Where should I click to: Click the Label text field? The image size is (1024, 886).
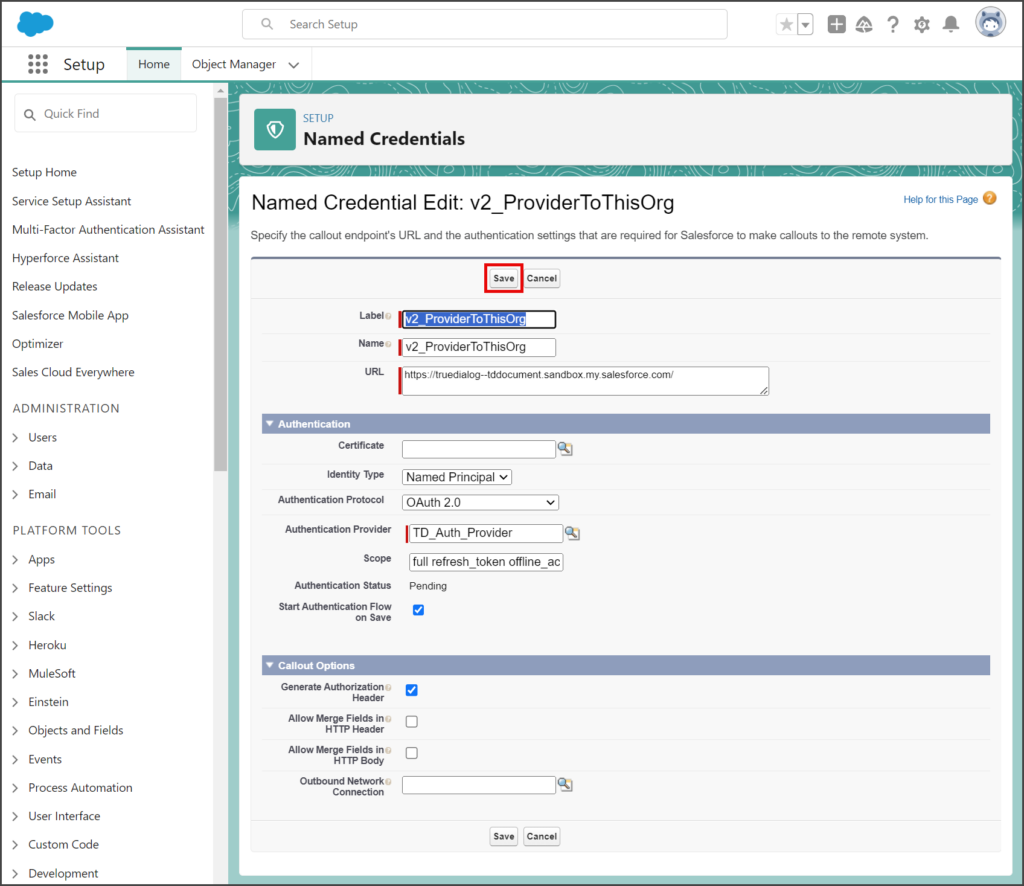479,319
